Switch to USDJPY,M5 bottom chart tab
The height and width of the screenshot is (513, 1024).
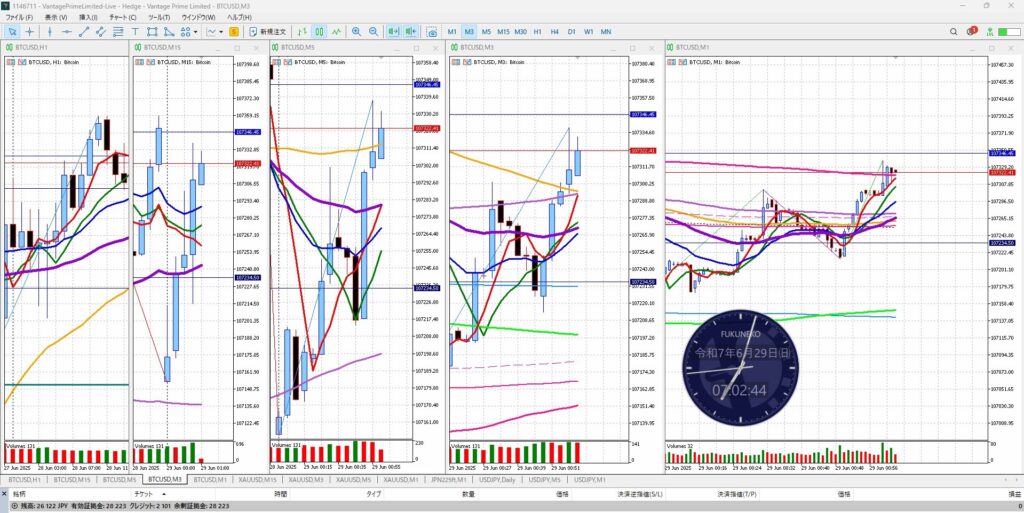pos(545,480)
